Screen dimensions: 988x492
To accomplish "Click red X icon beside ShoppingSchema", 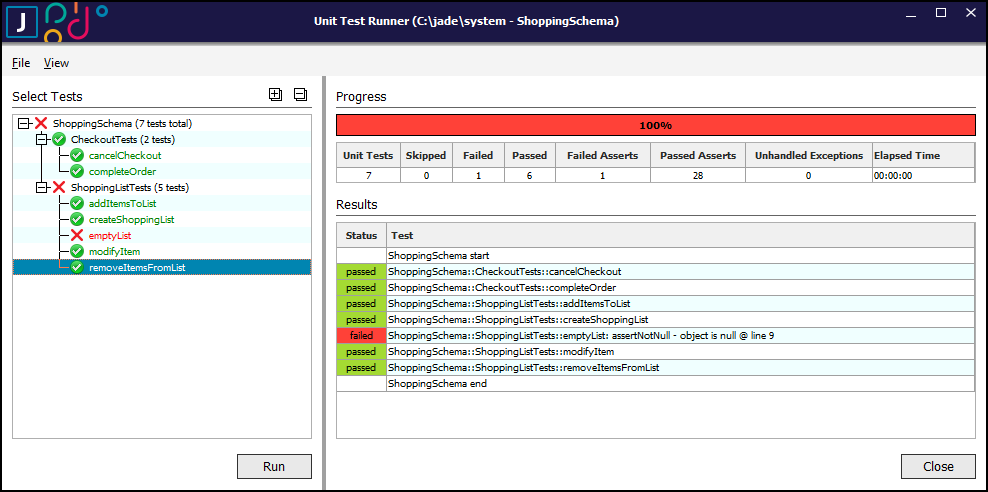I will click(x=41, y=123).
